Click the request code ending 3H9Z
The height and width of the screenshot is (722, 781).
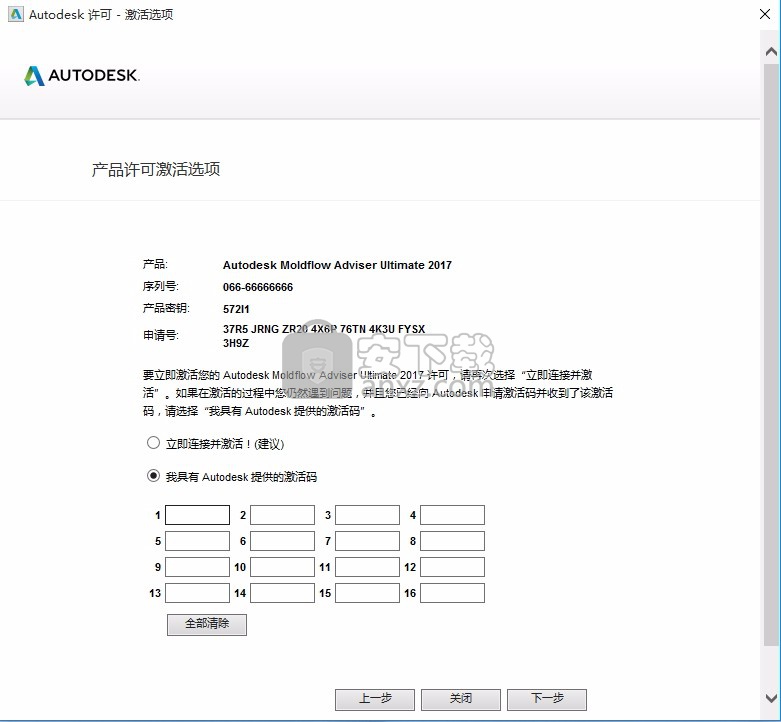tap(236, 343)
